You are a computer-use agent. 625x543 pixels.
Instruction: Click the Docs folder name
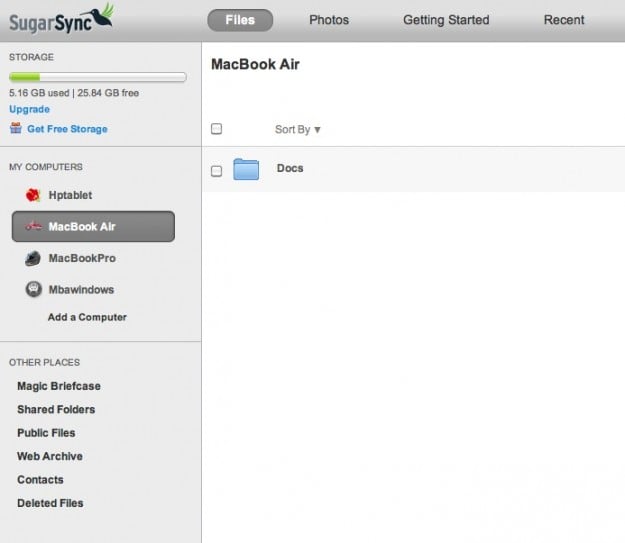click(x=290, y=168)
